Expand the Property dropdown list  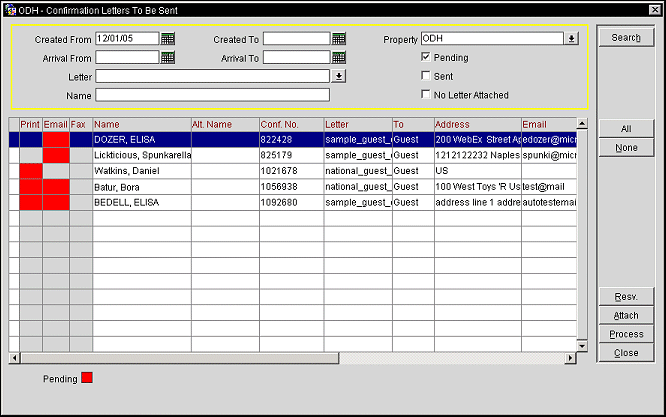(571, 39)
